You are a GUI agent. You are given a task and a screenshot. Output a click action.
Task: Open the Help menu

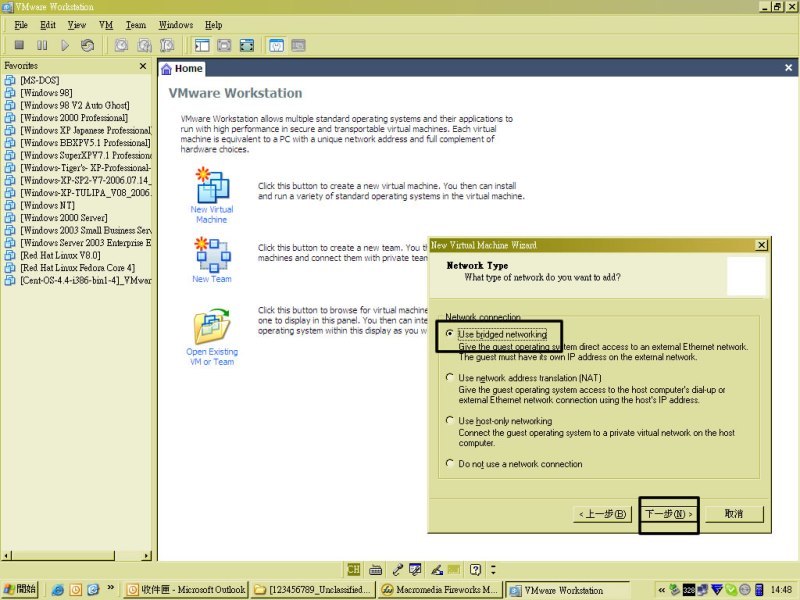214,25
